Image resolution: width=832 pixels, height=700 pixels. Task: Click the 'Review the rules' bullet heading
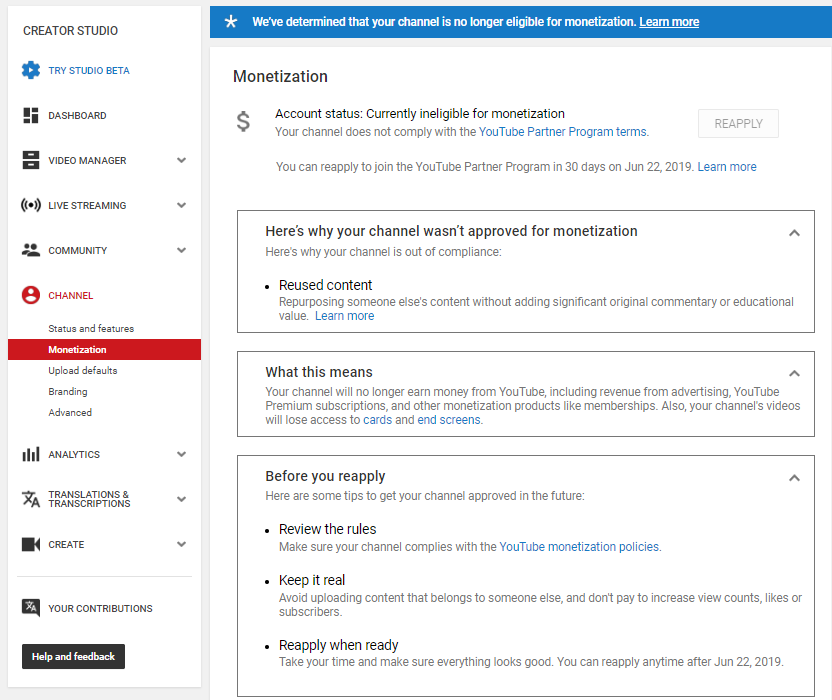327,529
